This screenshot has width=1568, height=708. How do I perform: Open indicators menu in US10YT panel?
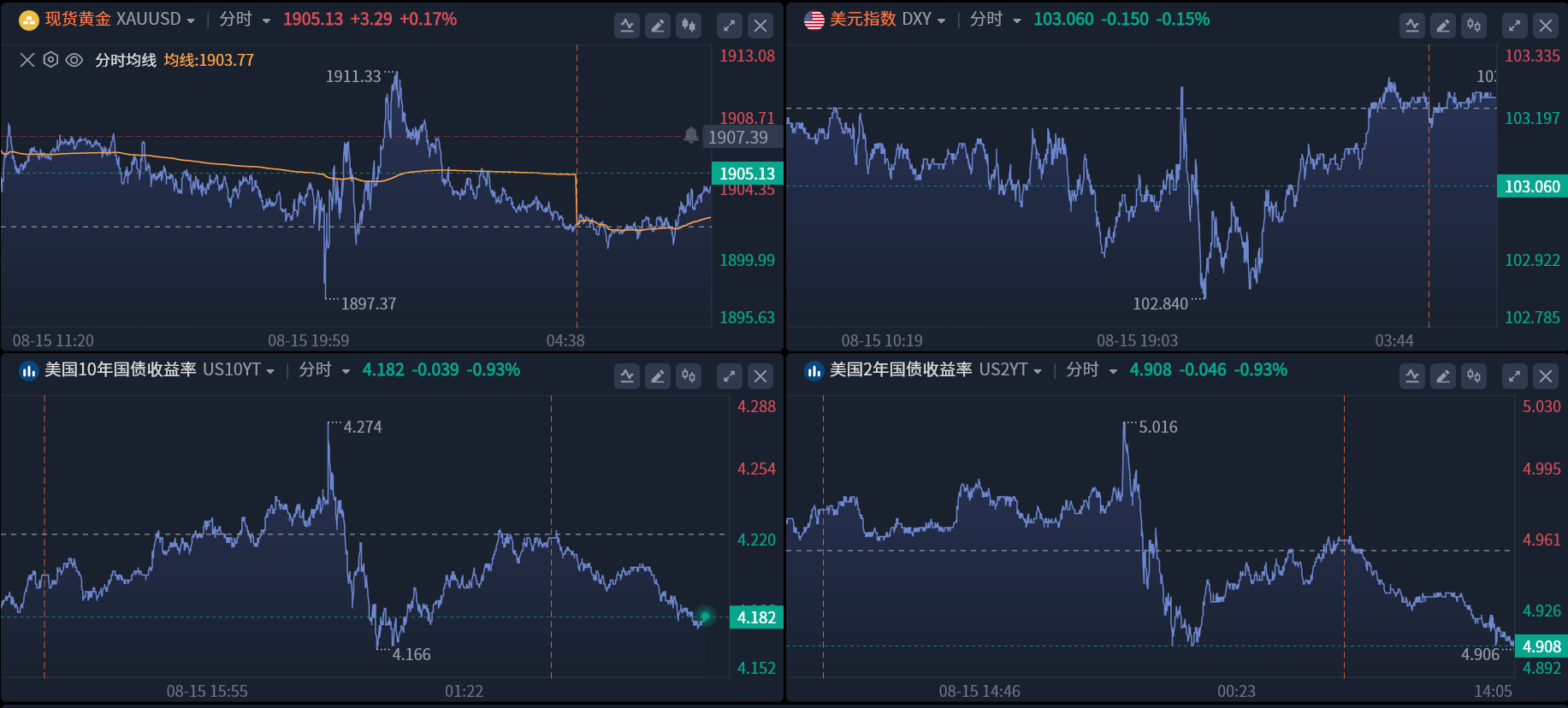click(627, 376)
